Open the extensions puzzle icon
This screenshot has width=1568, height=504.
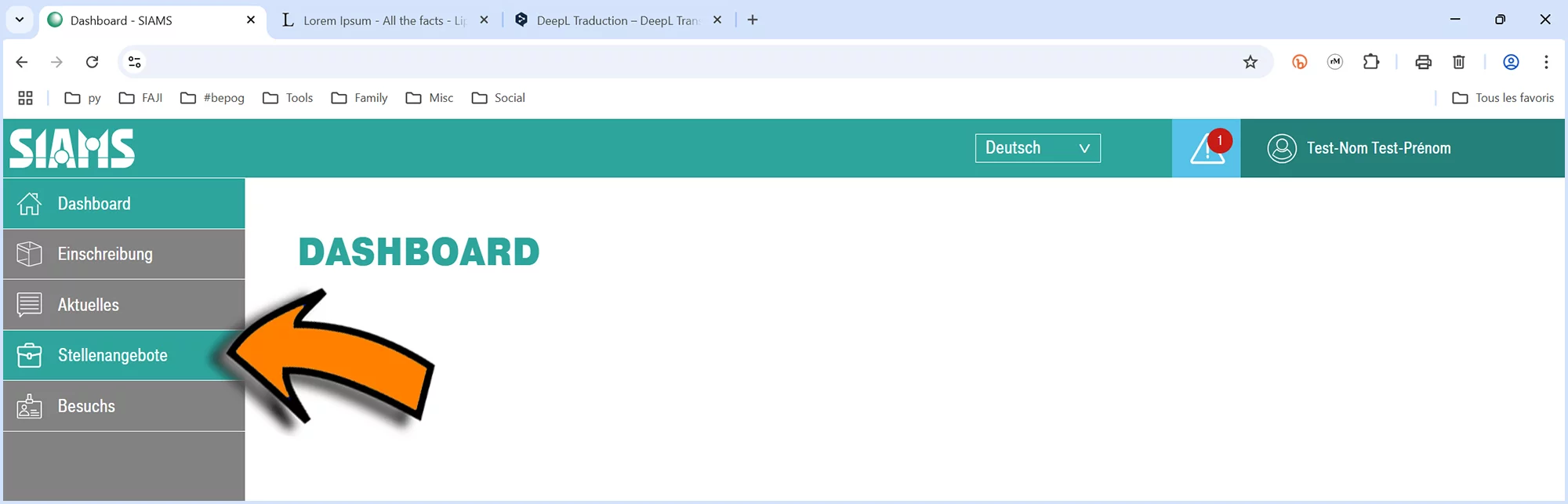point(1370,62)
